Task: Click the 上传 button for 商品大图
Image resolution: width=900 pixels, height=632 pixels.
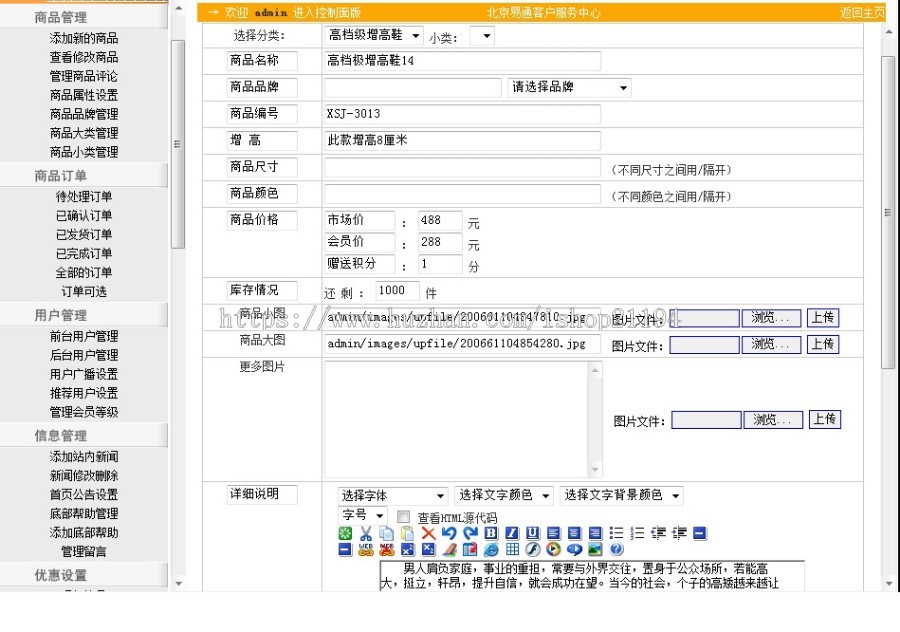Action: [x=824, y=344]
